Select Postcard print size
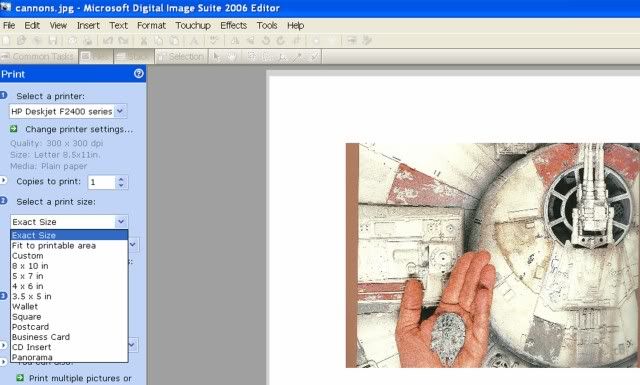640x385 pixels. pyautogui.click(x=69, y=327)
